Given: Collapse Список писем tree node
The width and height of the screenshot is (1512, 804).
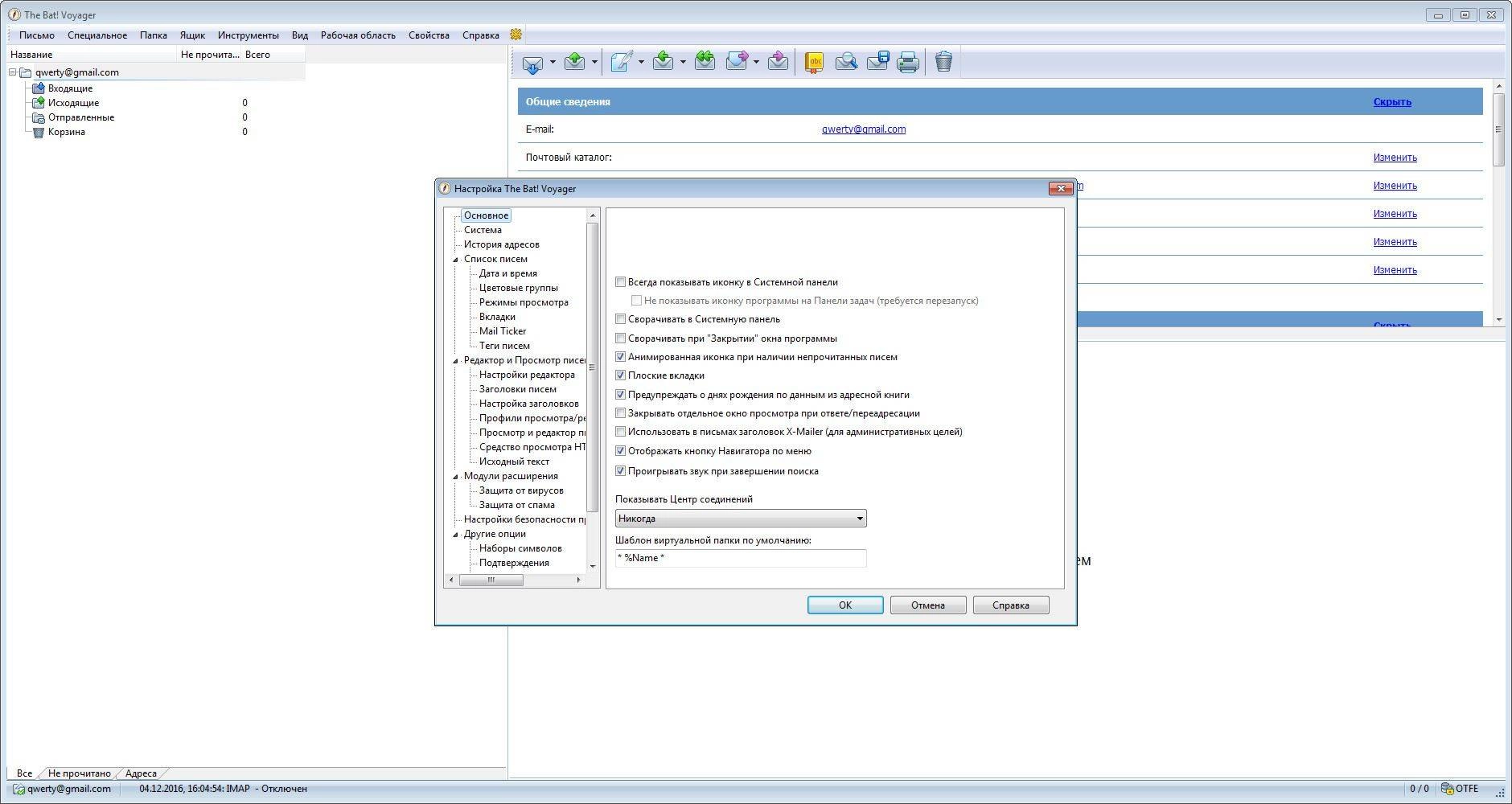Looking at the screenshot, I should coord(455,260).
